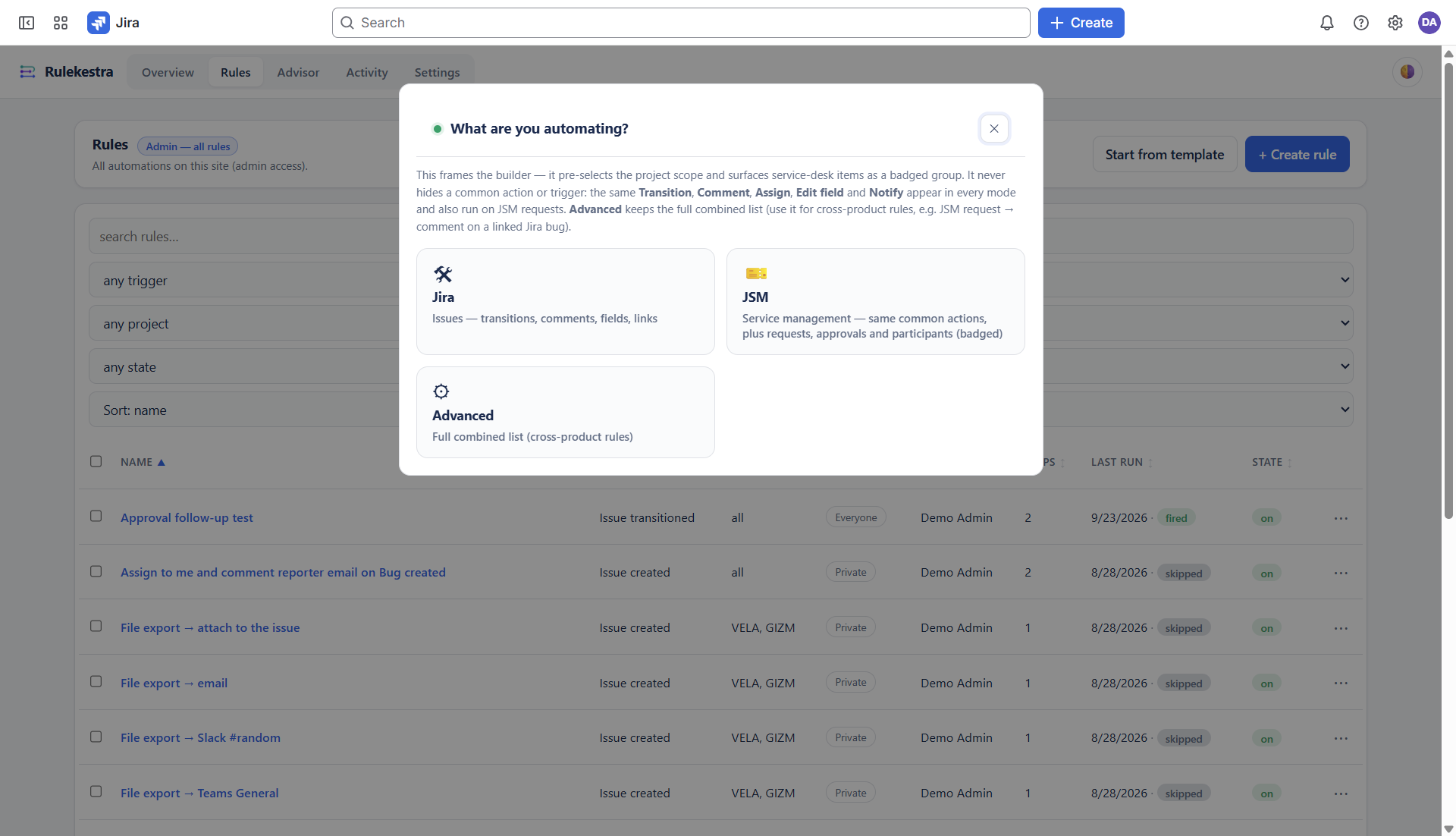
Task: Toggle the on state for File export email
Action: tap(1266, 684)
